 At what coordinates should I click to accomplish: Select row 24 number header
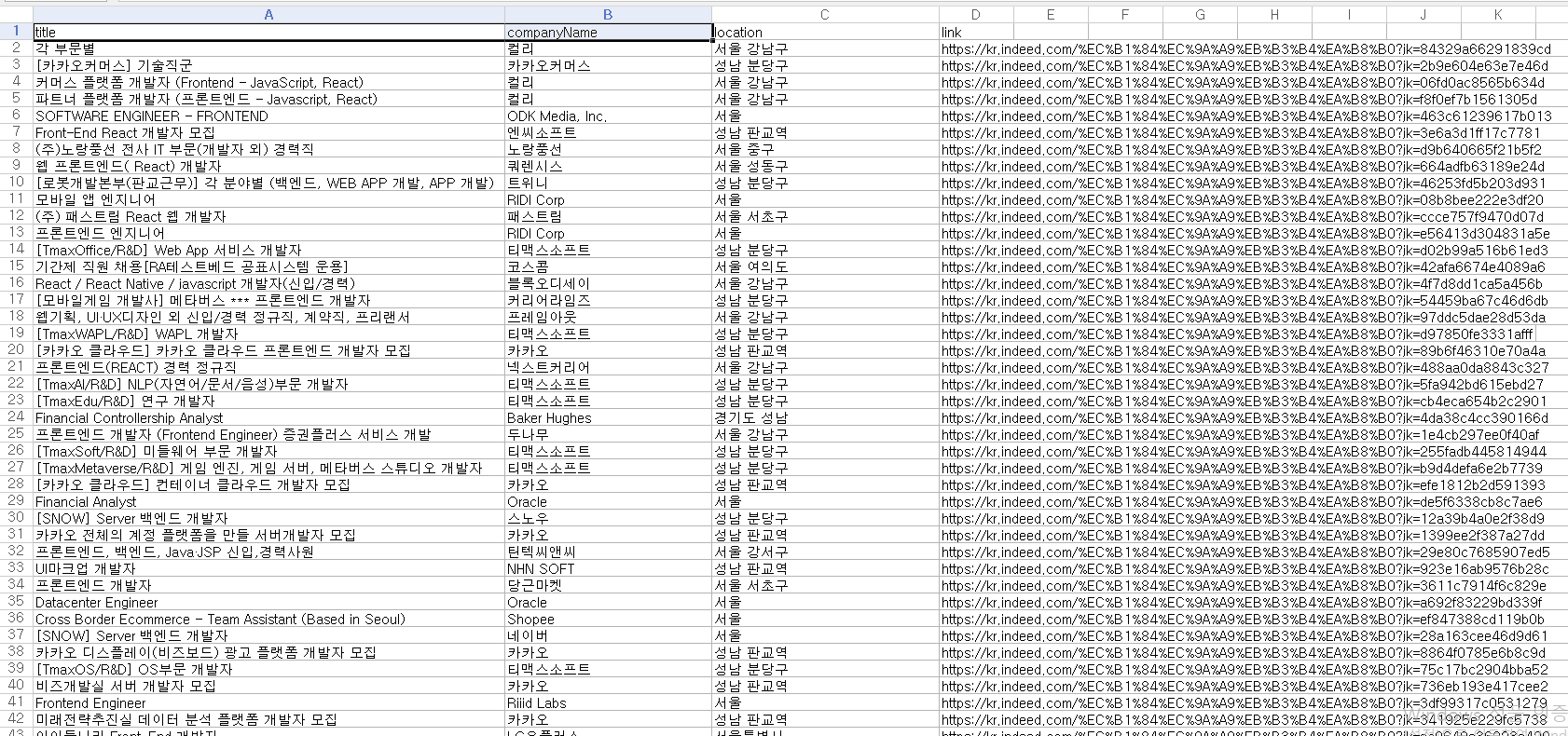pos(16,417)
